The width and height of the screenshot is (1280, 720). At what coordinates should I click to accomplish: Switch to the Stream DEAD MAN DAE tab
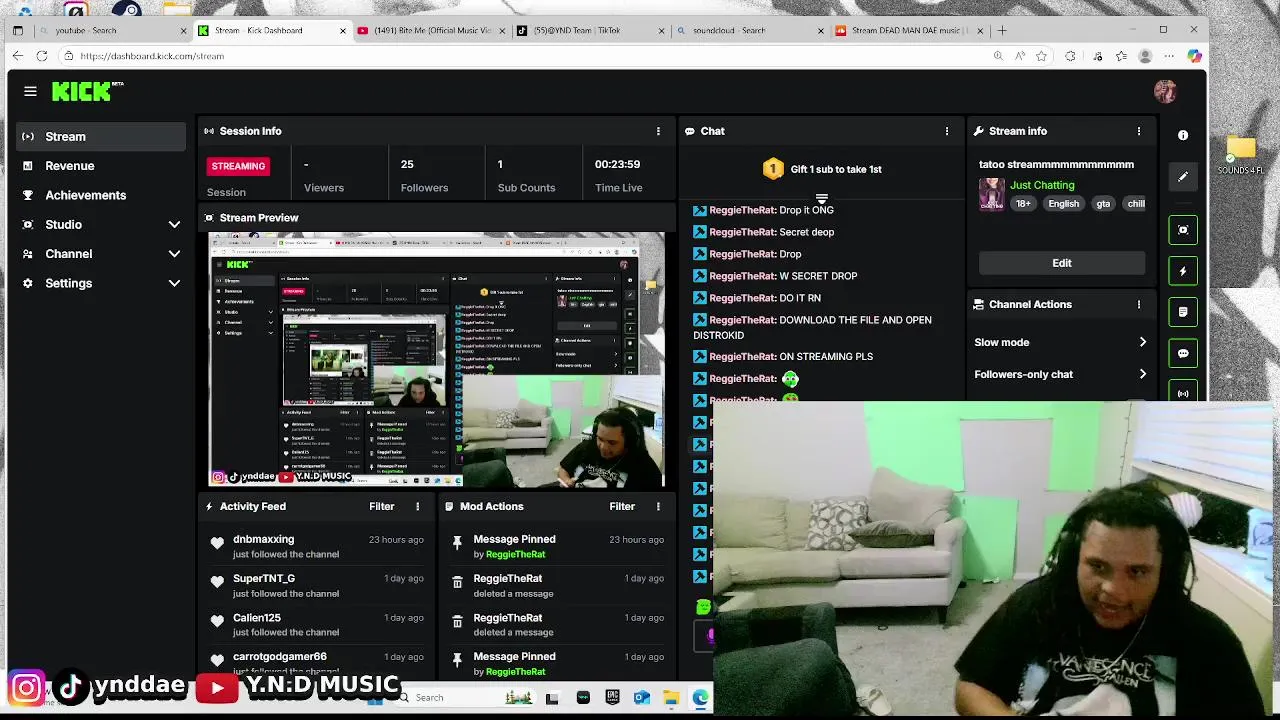[x=908, y=30]
